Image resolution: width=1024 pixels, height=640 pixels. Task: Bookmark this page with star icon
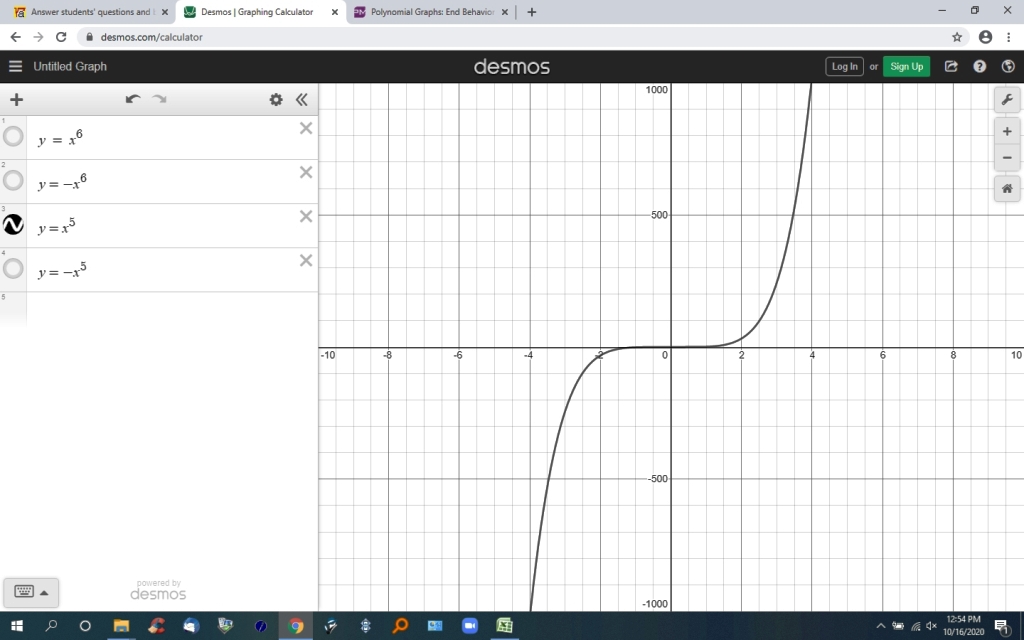point(957,37)
